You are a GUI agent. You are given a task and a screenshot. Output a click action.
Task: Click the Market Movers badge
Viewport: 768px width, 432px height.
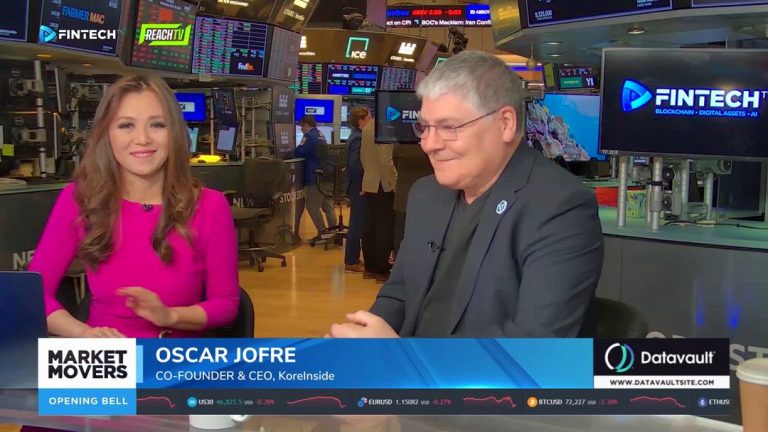[x=87, y=363]
